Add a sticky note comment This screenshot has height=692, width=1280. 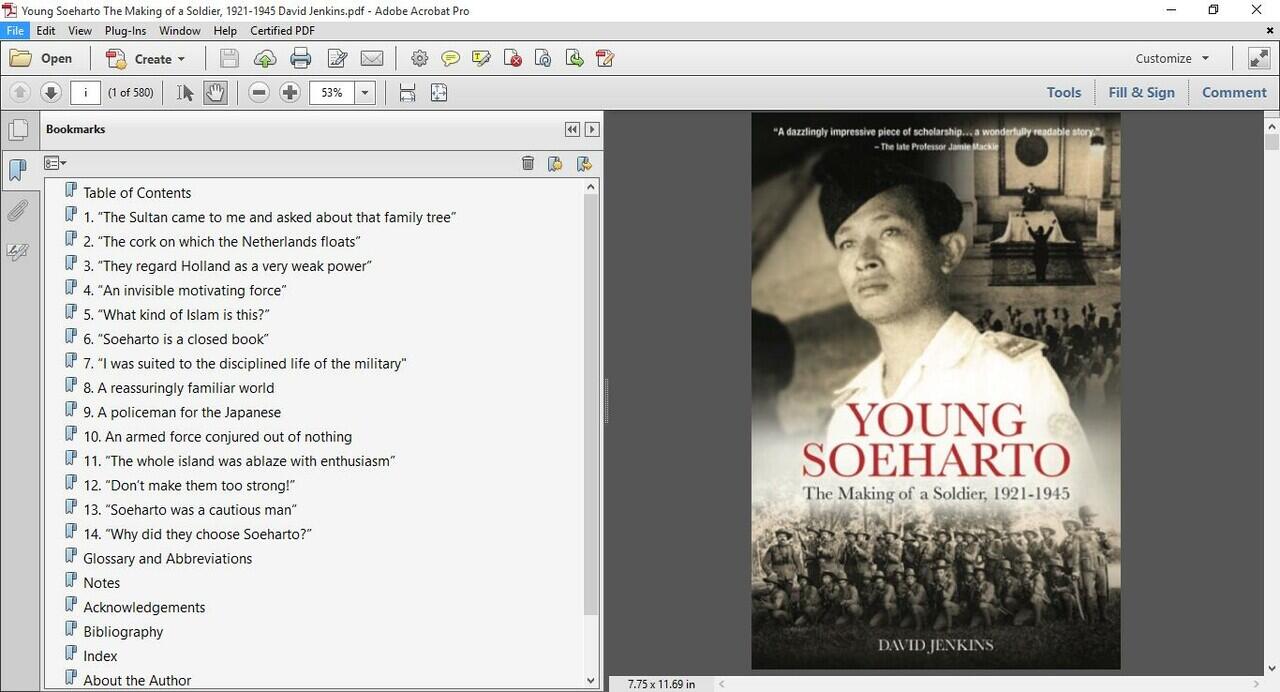[x=450, y=59]
